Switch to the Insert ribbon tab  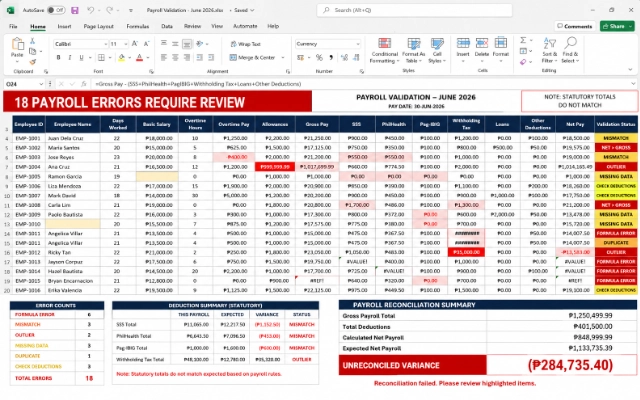coord(64,26)
